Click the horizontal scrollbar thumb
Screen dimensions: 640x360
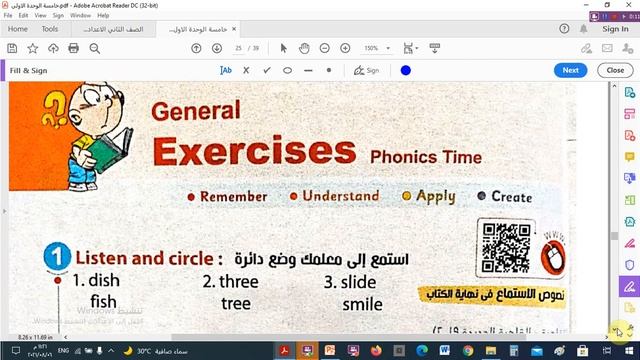coord(348,337)
